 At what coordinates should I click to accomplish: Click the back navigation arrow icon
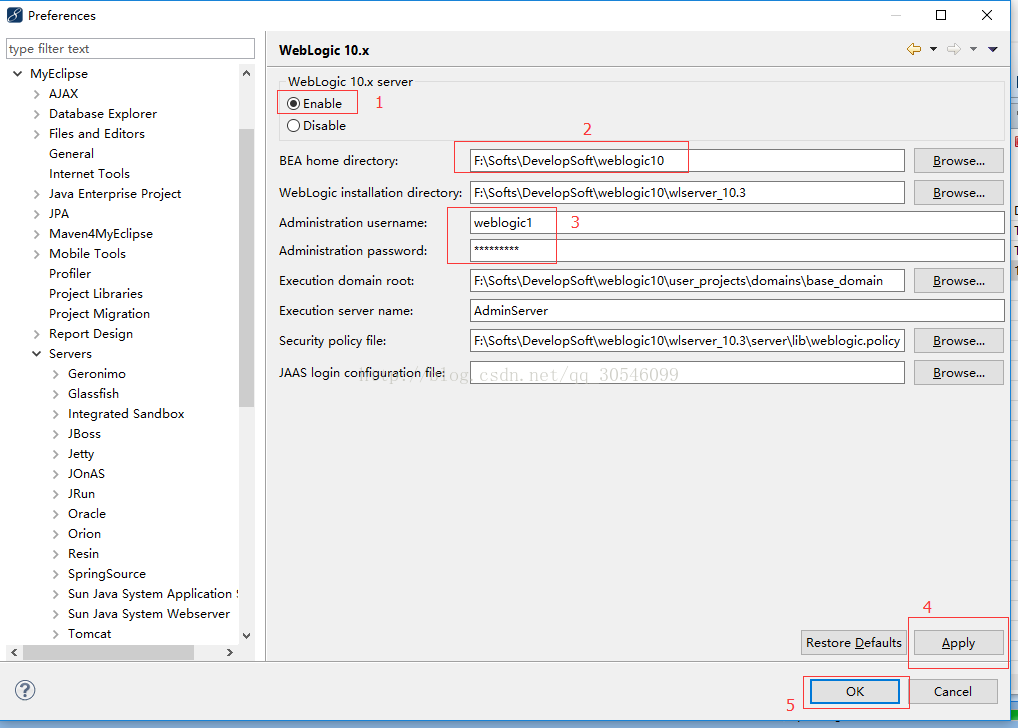coord(914,49)
